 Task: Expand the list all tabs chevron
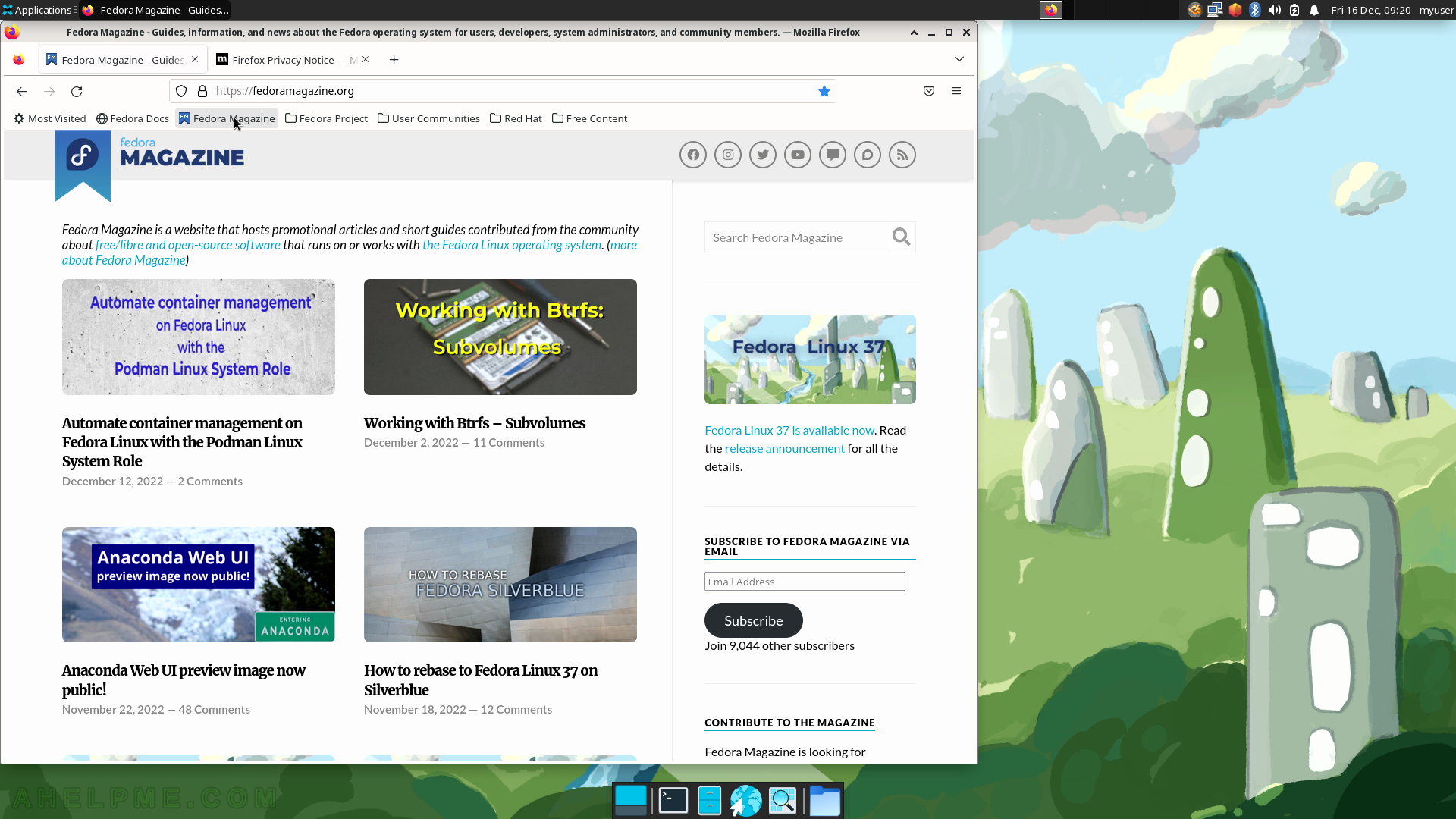point(959,59)
